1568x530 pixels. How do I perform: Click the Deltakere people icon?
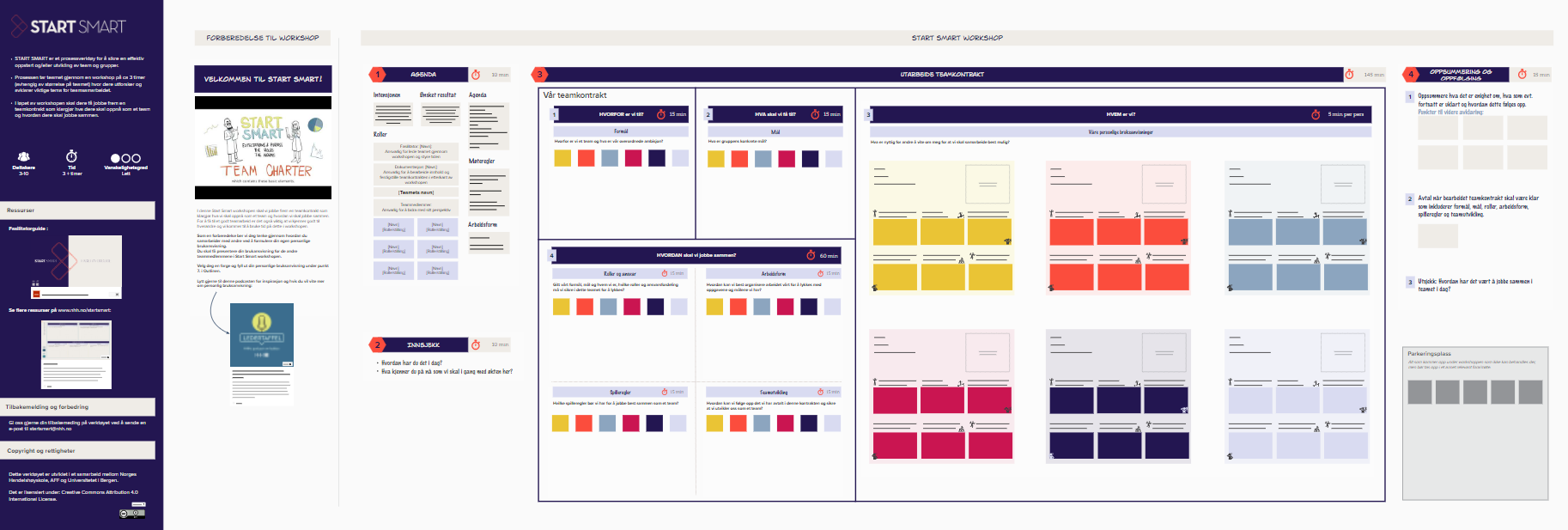coord(24,156)
